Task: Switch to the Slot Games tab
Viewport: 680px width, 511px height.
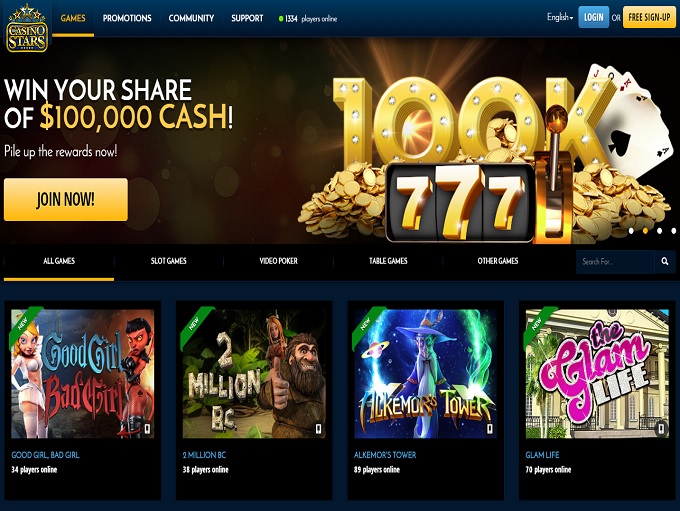Action: (169, 261)
